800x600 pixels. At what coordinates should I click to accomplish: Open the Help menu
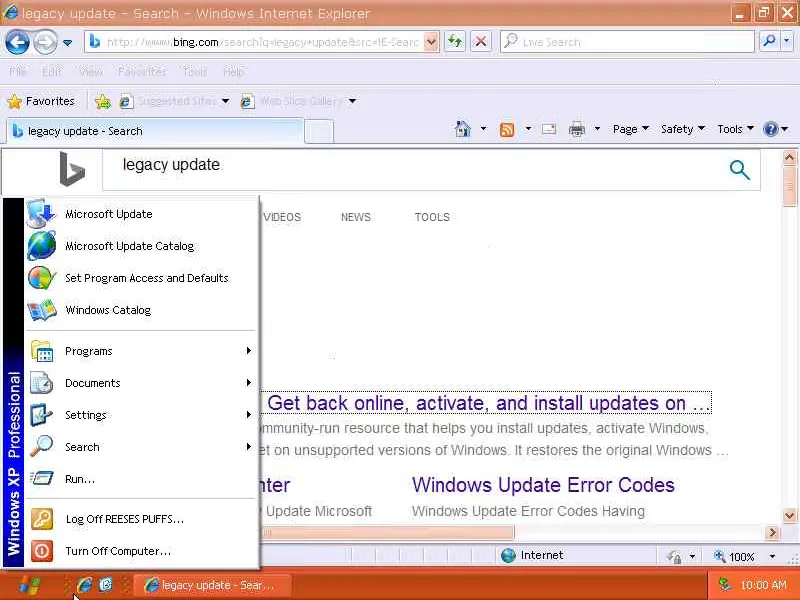pos(234,71)
